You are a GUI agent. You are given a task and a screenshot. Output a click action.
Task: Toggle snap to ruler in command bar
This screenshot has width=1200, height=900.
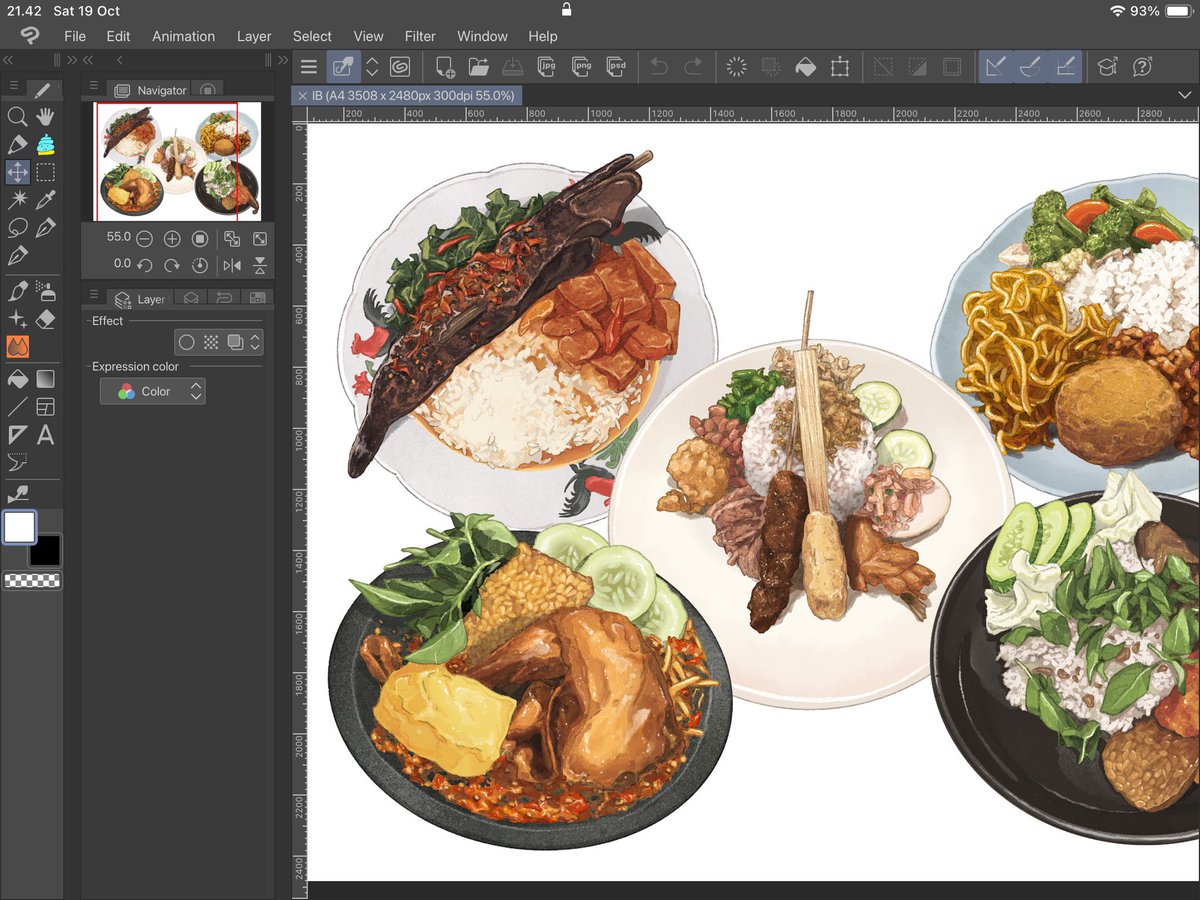pyautogui.click(x=994, y=67)
